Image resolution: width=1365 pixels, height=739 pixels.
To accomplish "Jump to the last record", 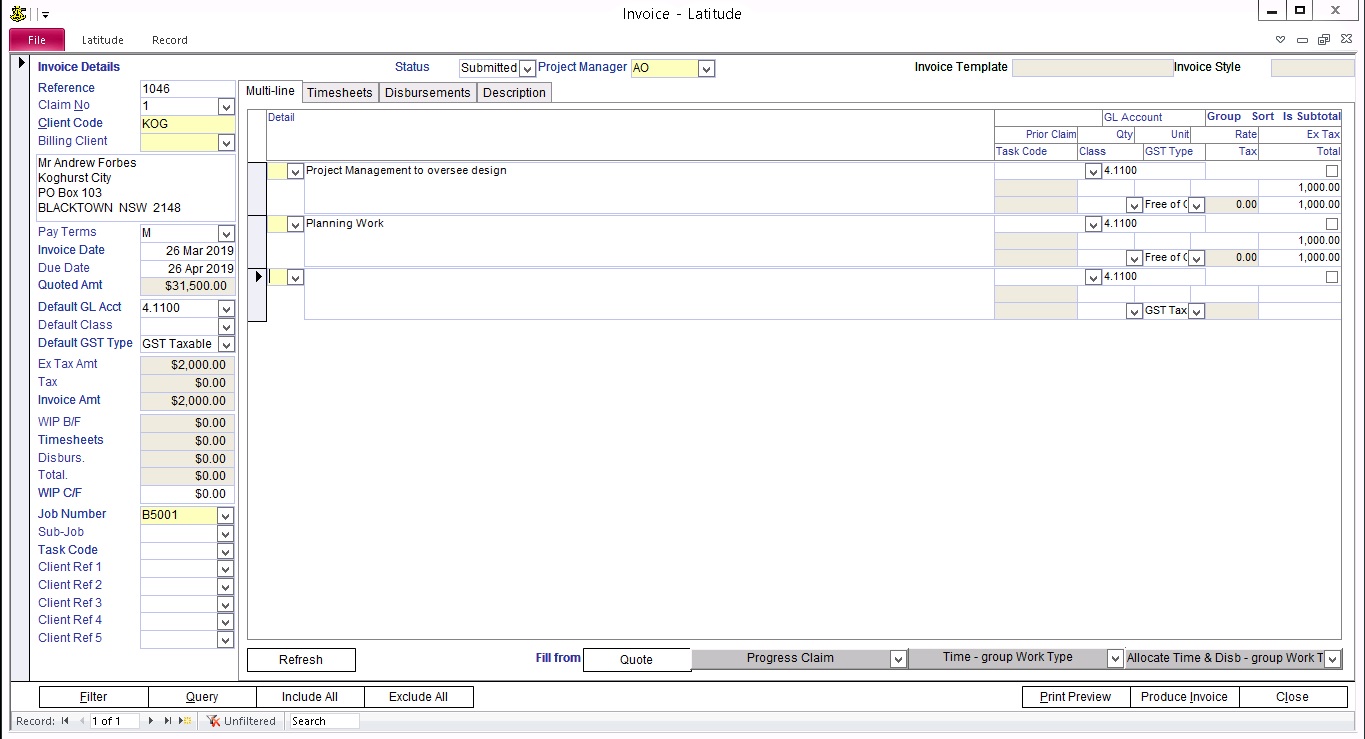I will pyautogui.click(x=167, y=721).
